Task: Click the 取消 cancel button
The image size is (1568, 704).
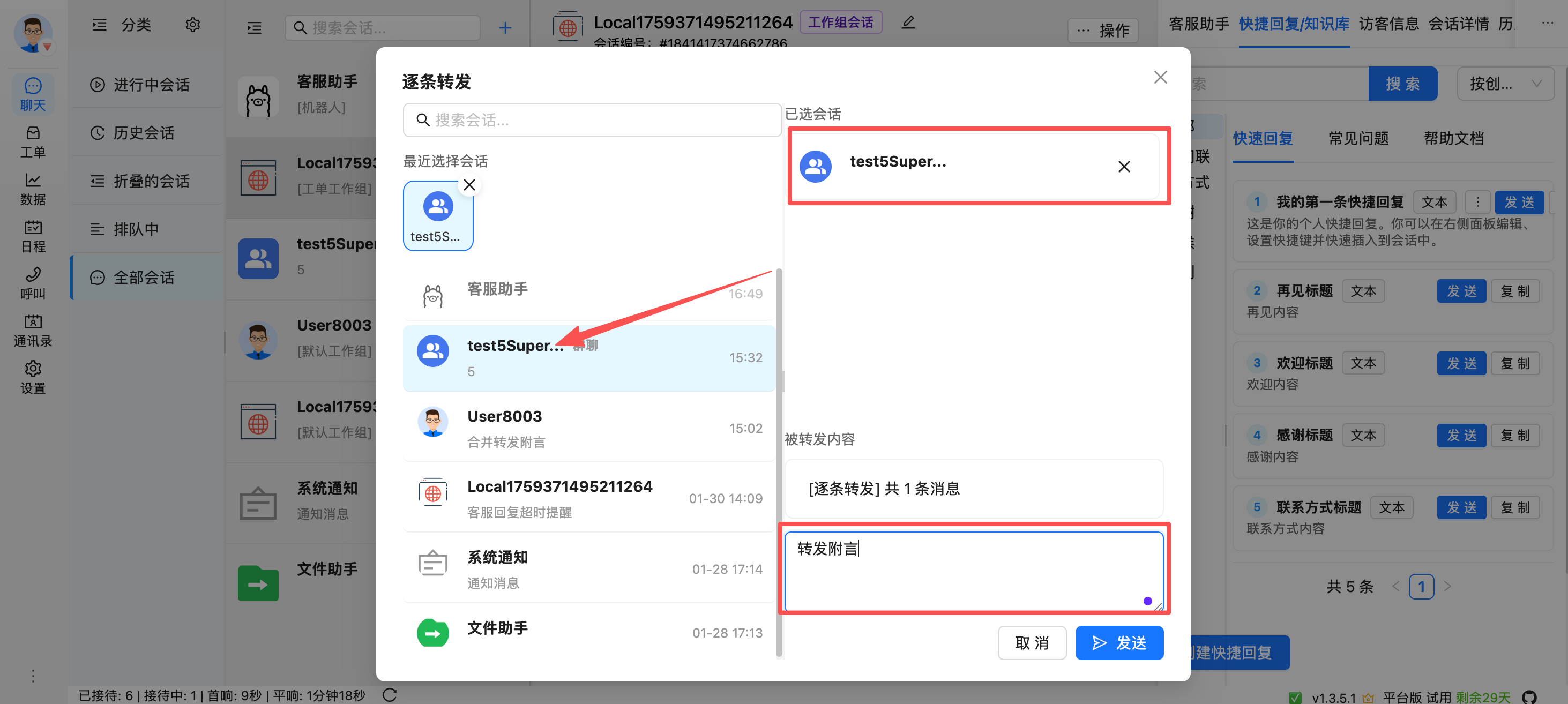Action: point(1031,642)
